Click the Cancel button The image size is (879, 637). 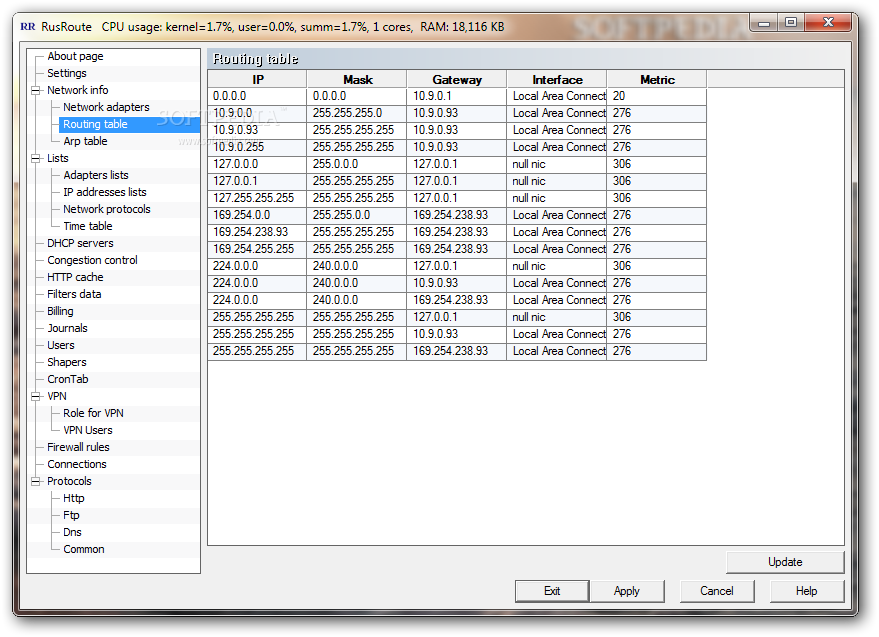click(x=716, y=591)
